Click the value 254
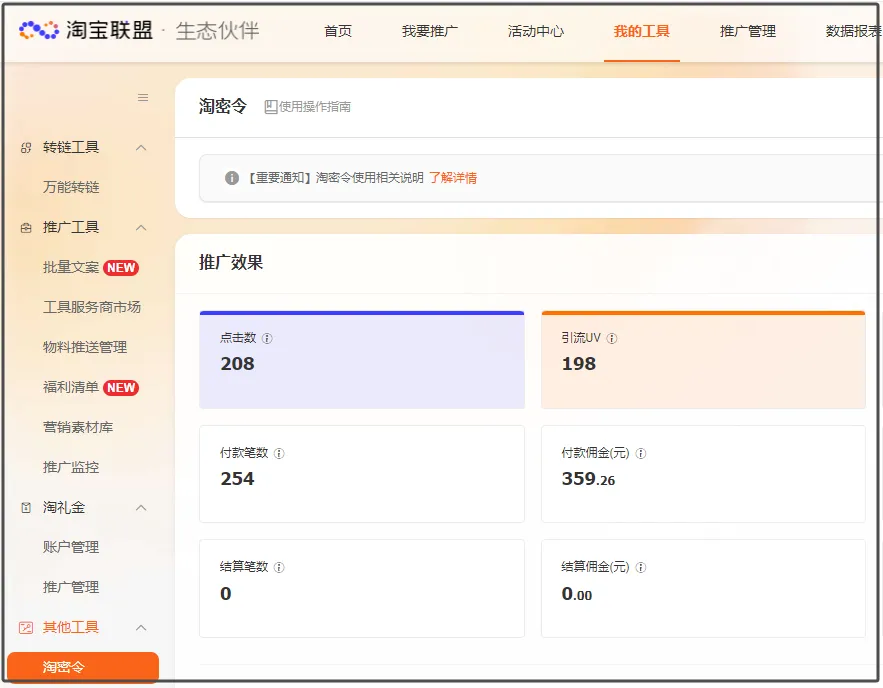883x688 pixels. [x=238, y=479]
